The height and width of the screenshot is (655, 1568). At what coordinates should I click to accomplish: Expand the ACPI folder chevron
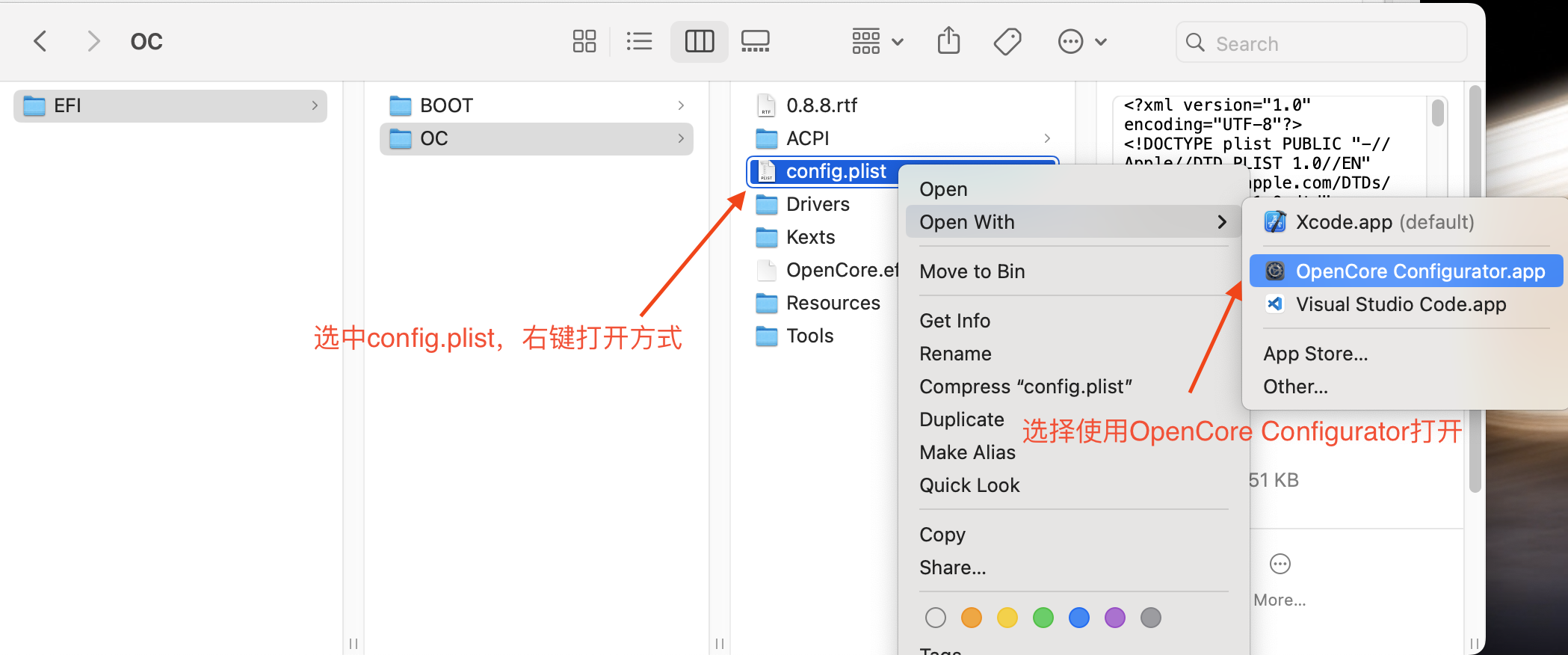[x=1047, y=138]
